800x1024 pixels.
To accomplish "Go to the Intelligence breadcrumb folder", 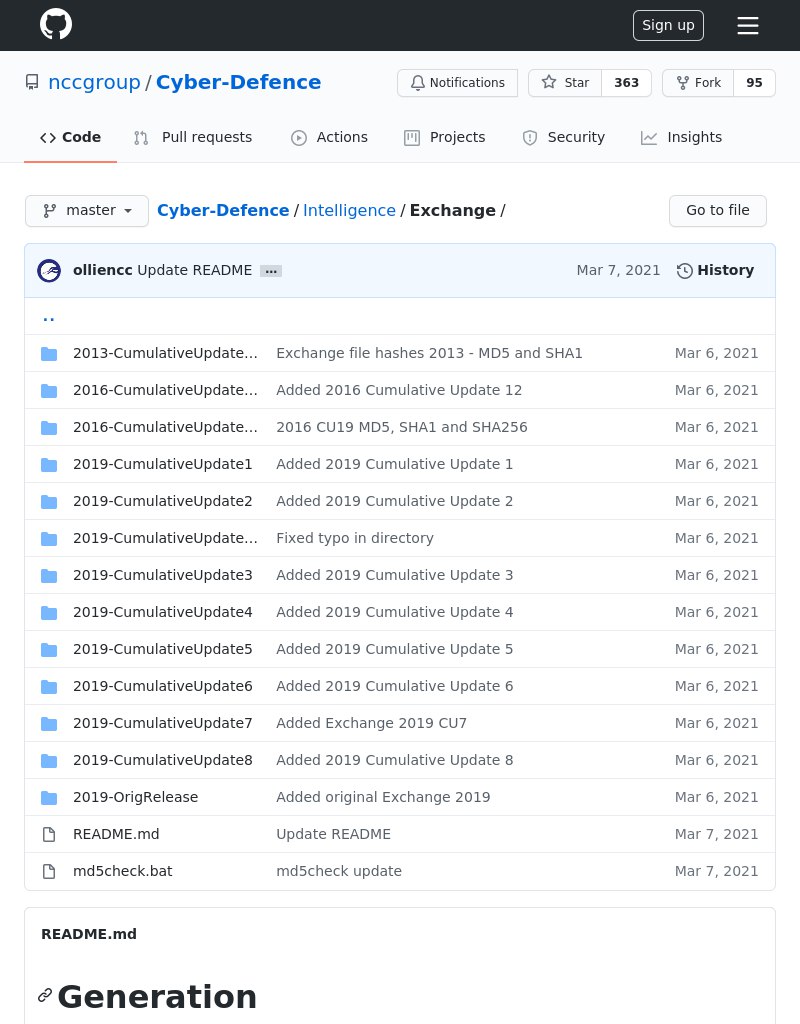I will coord(349,210).
